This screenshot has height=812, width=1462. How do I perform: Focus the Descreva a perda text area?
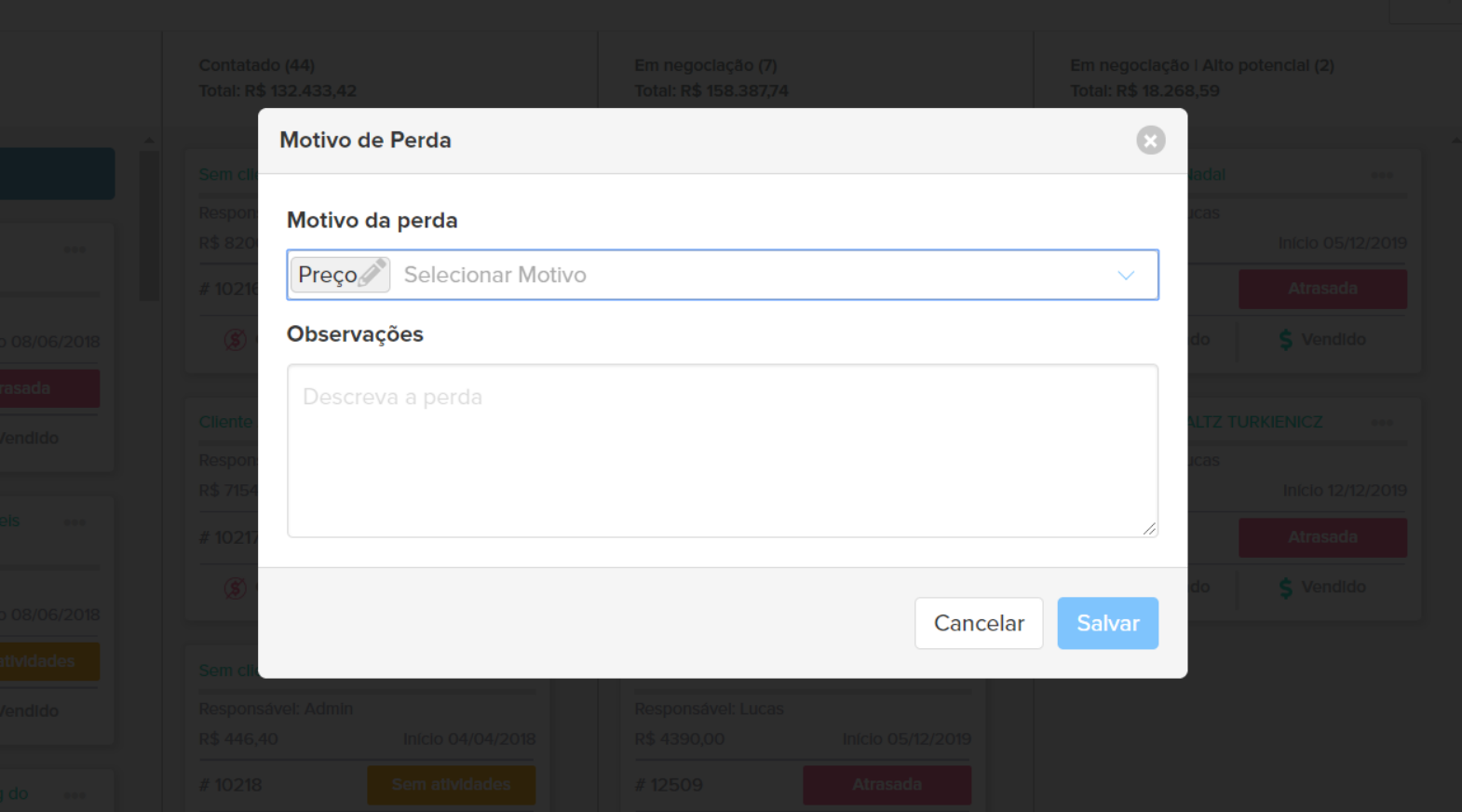722,451
